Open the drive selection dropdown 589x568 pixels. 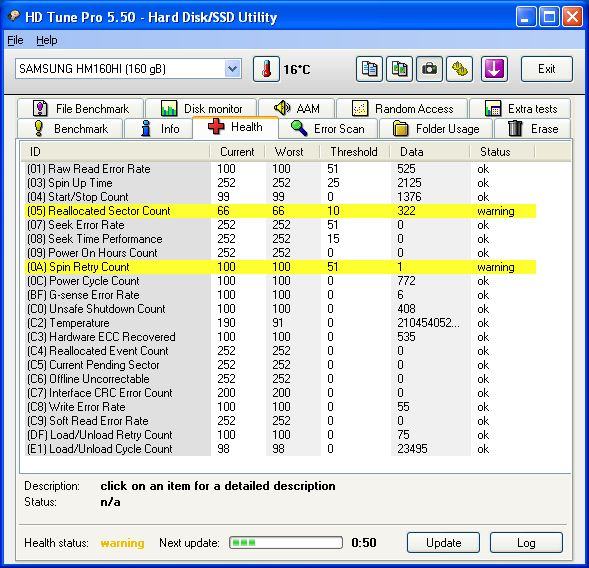pyautogui.click(x=233, y=69)
